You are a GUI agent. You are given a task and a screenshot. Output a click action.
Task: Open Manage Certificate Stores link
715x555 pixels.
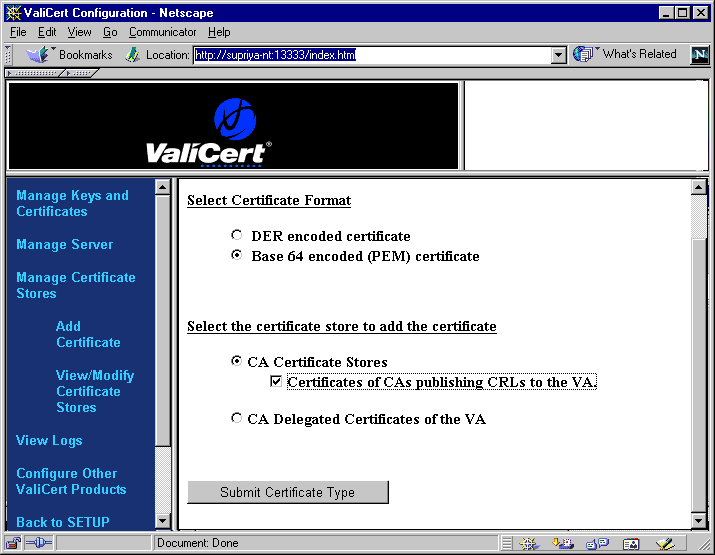(x=76, y=285)
